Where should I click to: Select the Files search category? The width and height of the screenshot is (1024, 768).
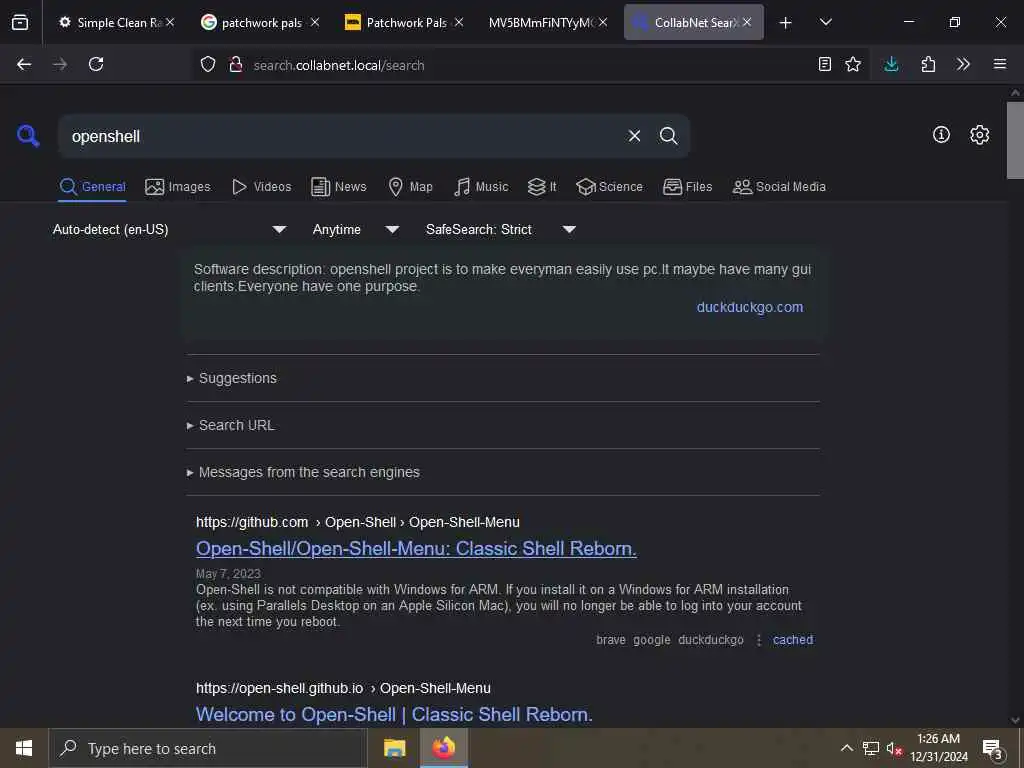[687, 187]
